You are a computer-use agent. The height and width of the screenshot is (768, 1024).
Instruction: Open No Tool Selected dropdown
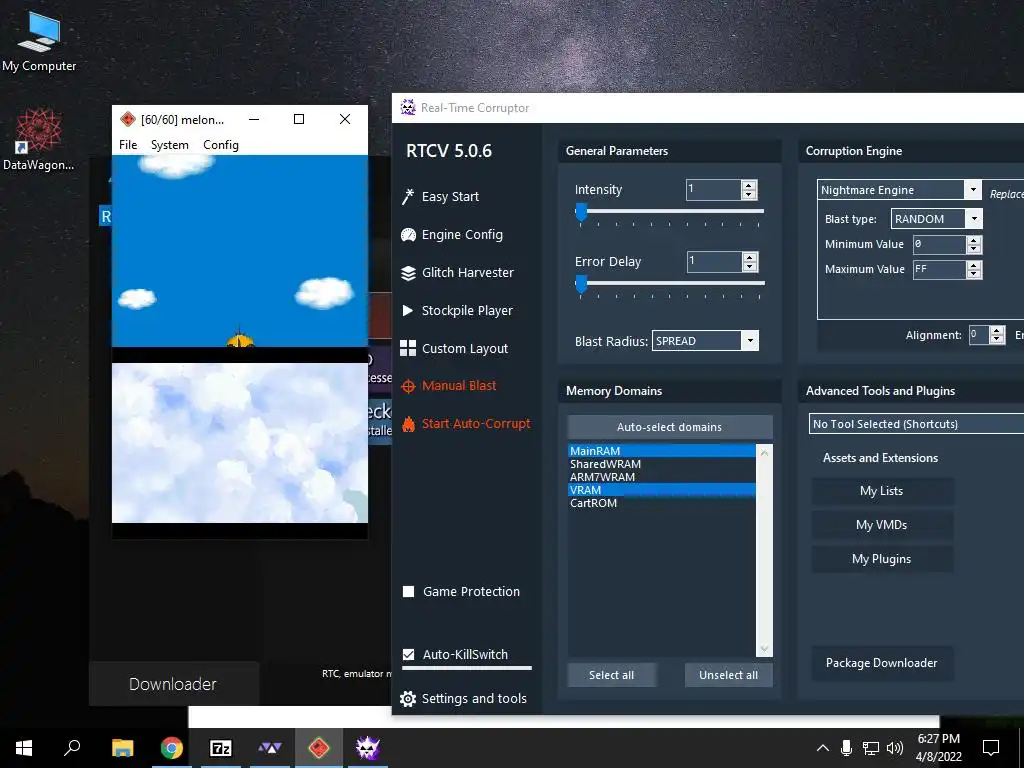tap(916, 424)
